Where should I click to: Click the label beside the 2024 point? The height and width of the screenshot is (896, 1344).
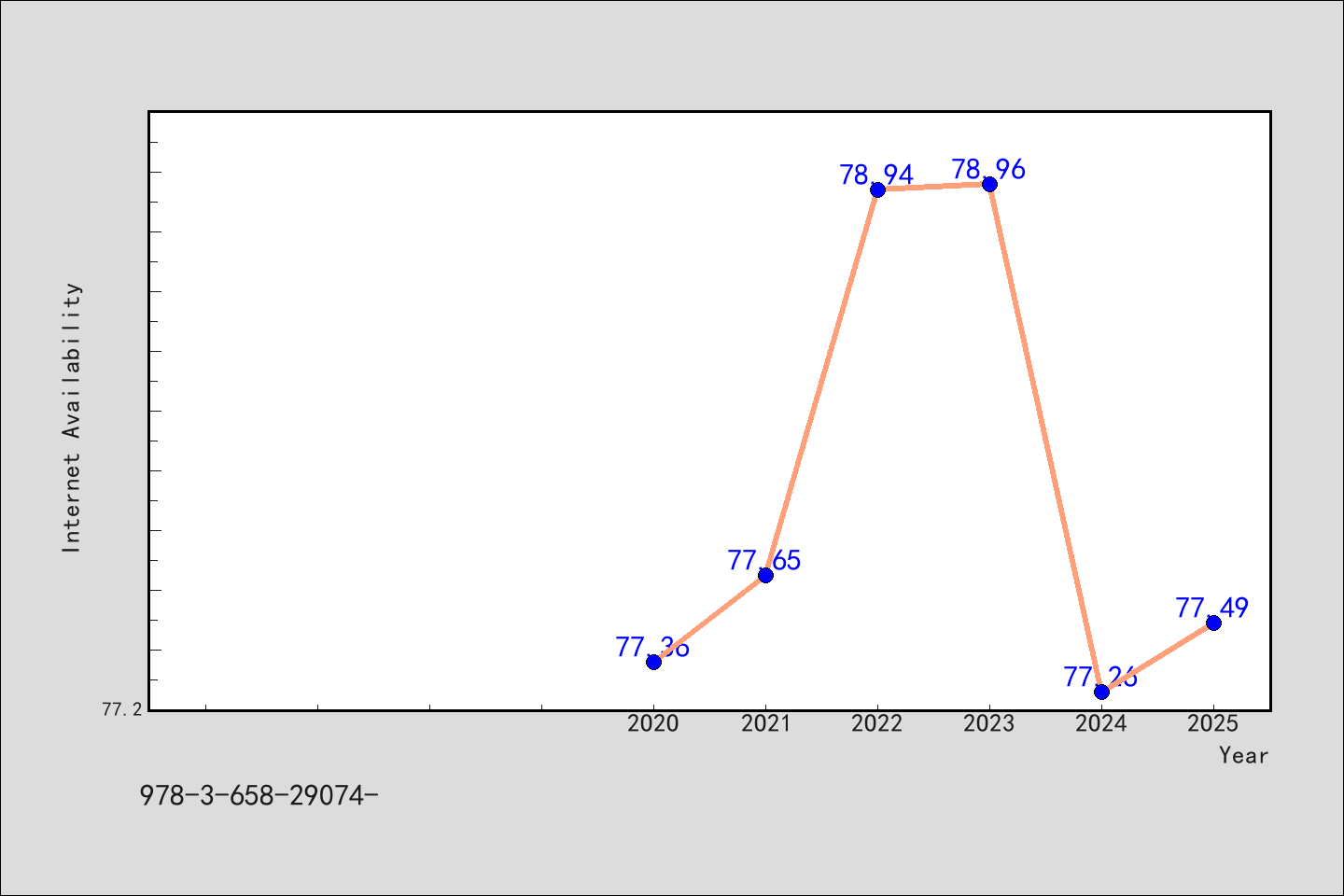(1100, 677)
